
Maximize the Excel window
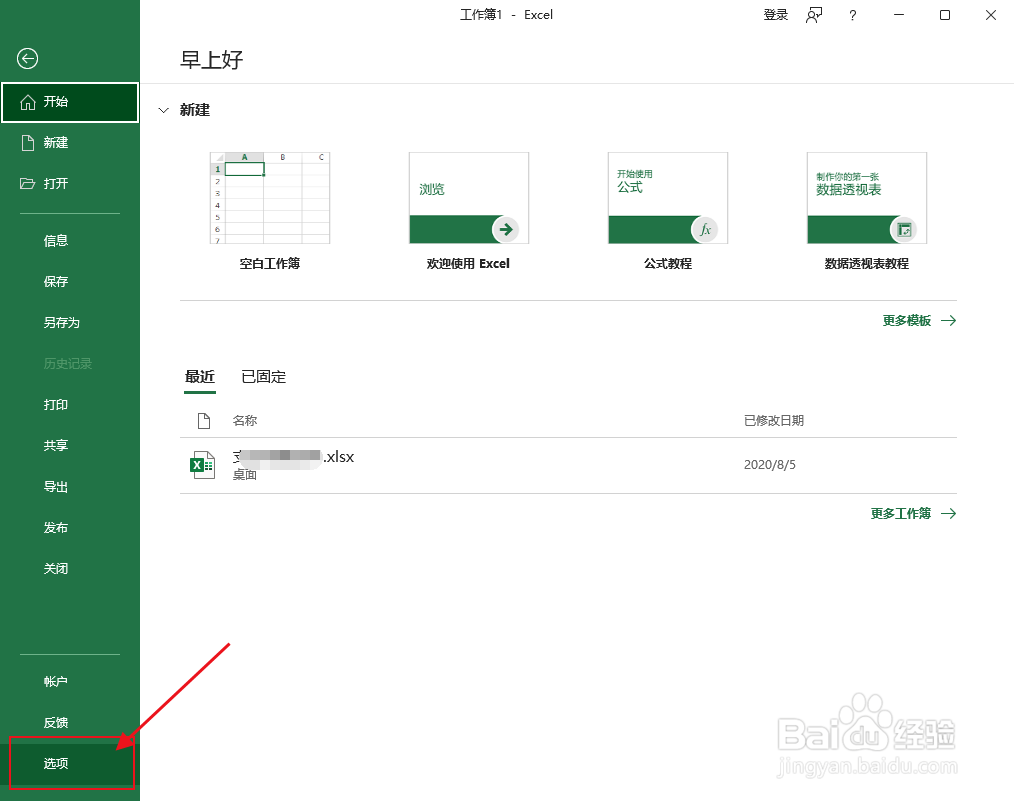point(945,15)
